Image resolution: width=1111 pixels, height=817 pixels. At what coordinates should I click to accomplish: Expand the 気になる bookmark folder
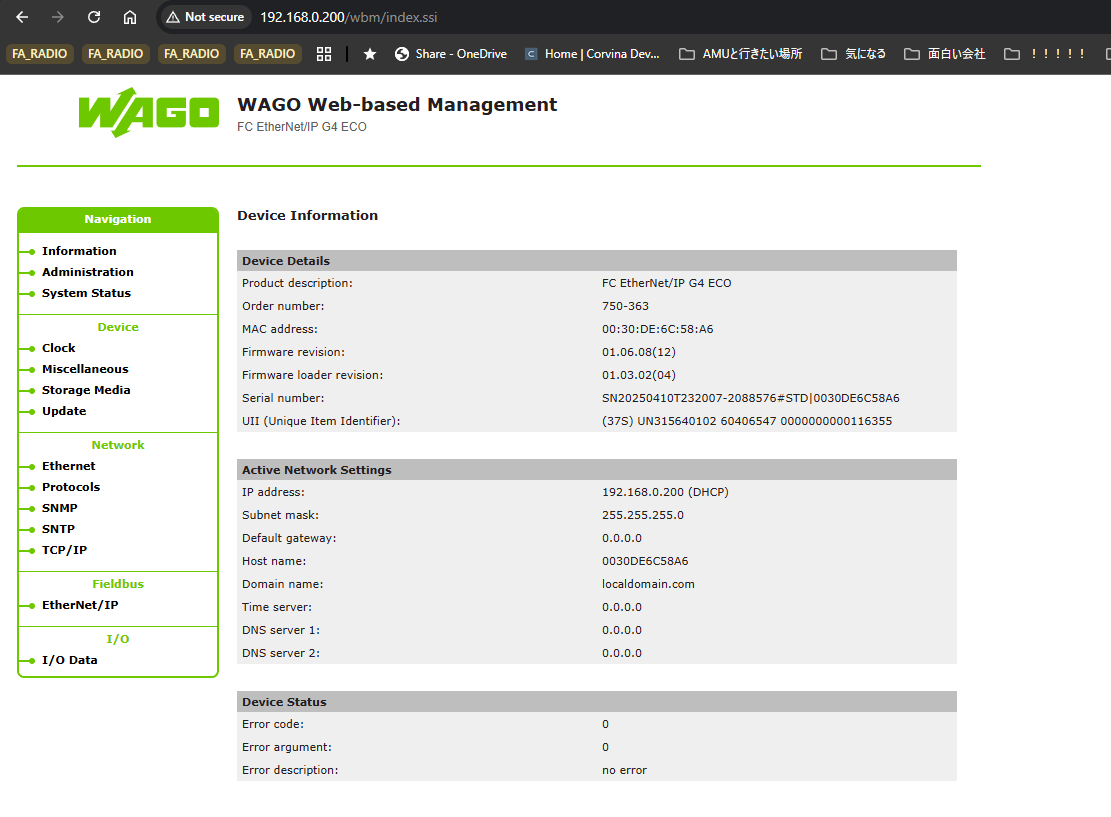click(853, 54)
